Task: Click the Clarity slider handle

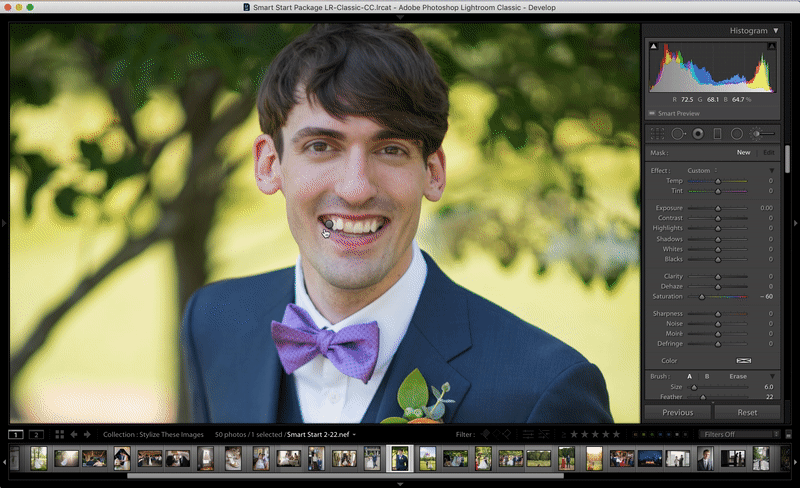Action: pos(718,277)
